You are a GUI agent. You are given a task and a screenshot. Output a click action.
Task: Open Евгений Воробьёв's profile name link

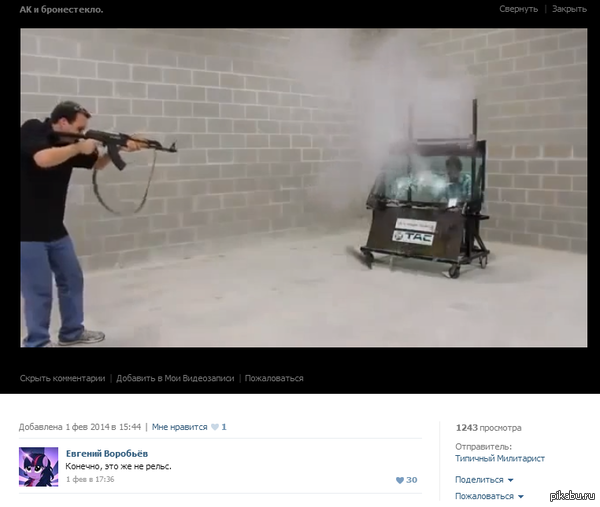click(x=106, y=453)
